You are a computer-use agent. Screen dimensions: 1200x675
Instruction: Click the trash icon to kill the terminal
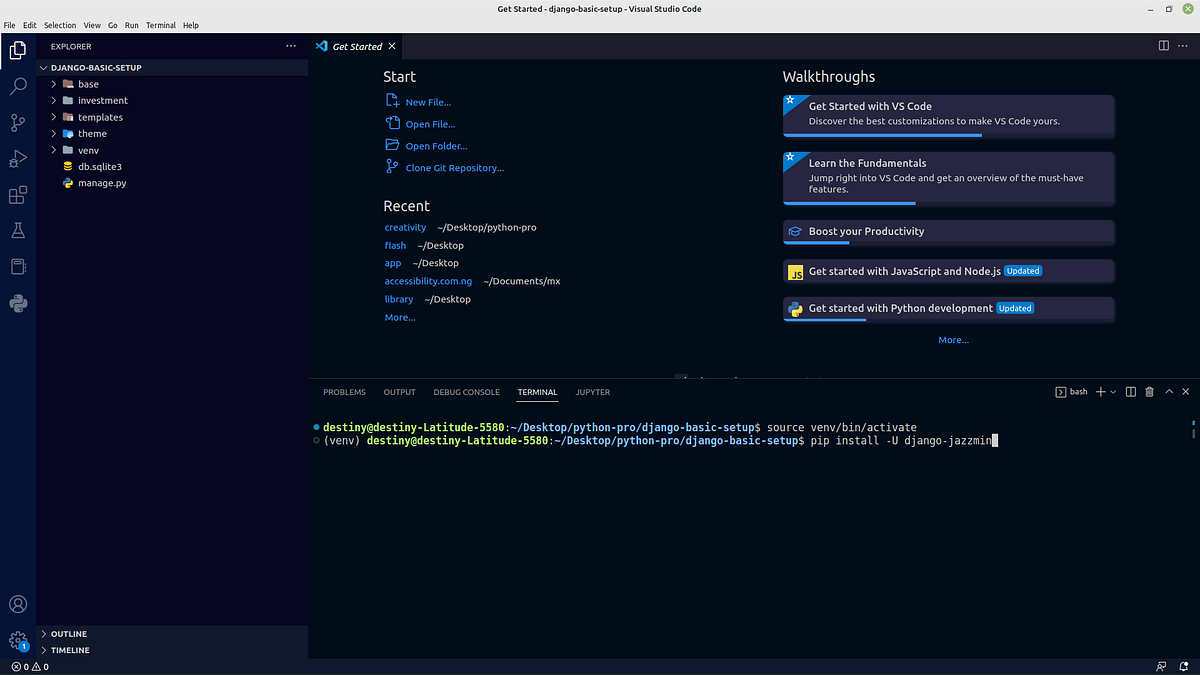pyautogui.click(x=1148, y=391)
